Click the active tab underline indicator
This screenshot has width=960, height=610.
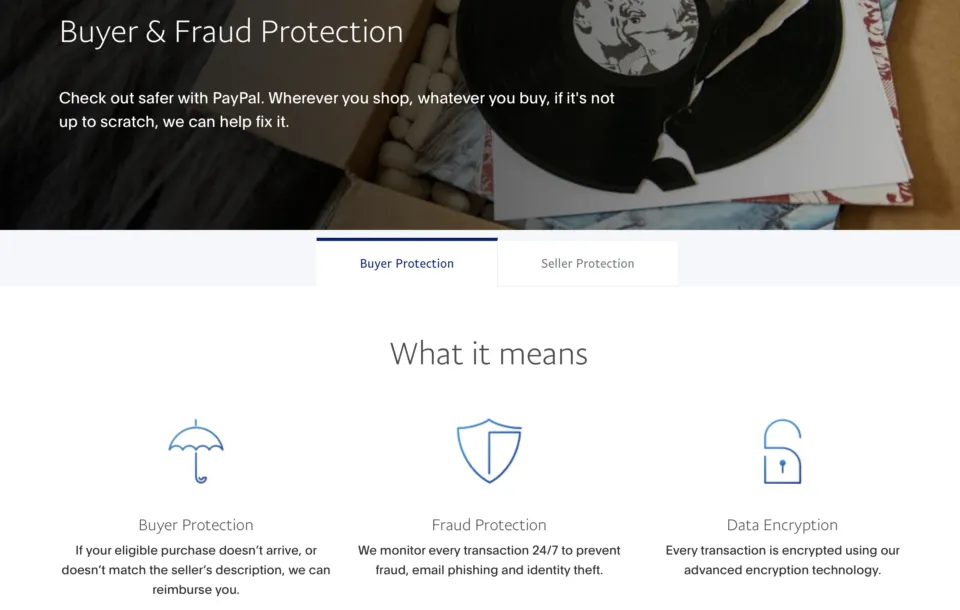click(x=406, y=240)
